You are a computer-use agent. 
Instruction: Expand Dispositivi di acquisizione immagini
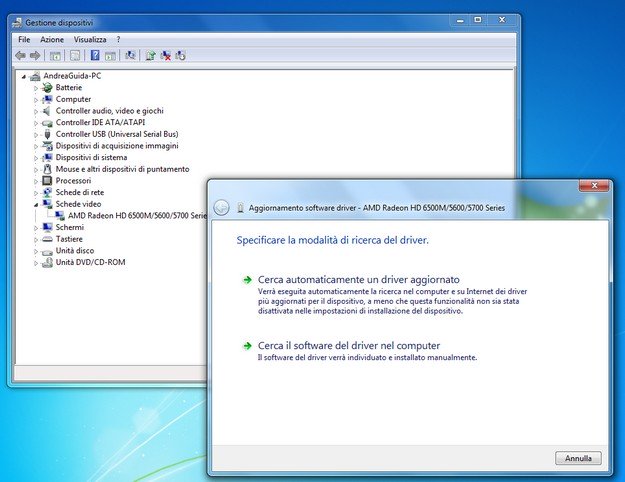click(36, 146)
